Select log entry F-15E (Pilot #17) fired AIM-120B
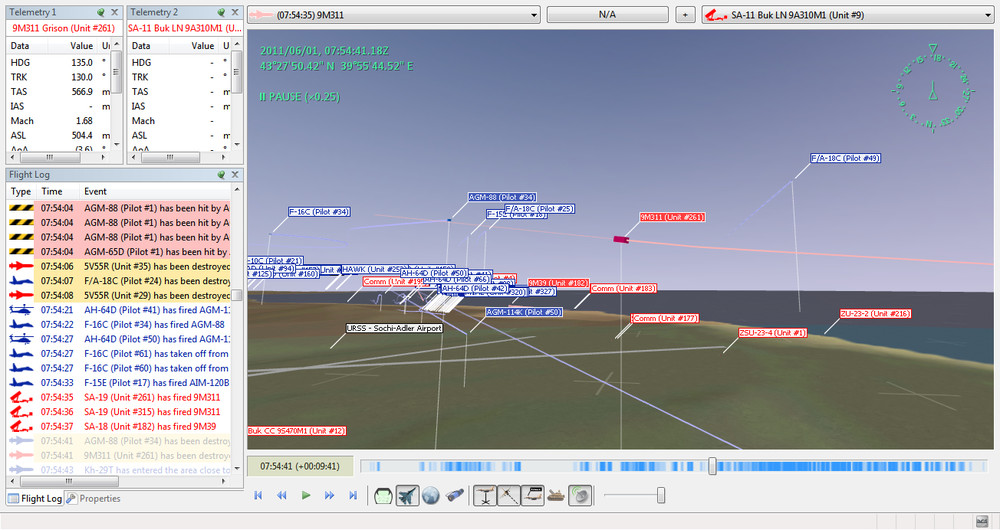Viewport: 1000px width, 530px height. pyautogui.click(x=119, y=383)
